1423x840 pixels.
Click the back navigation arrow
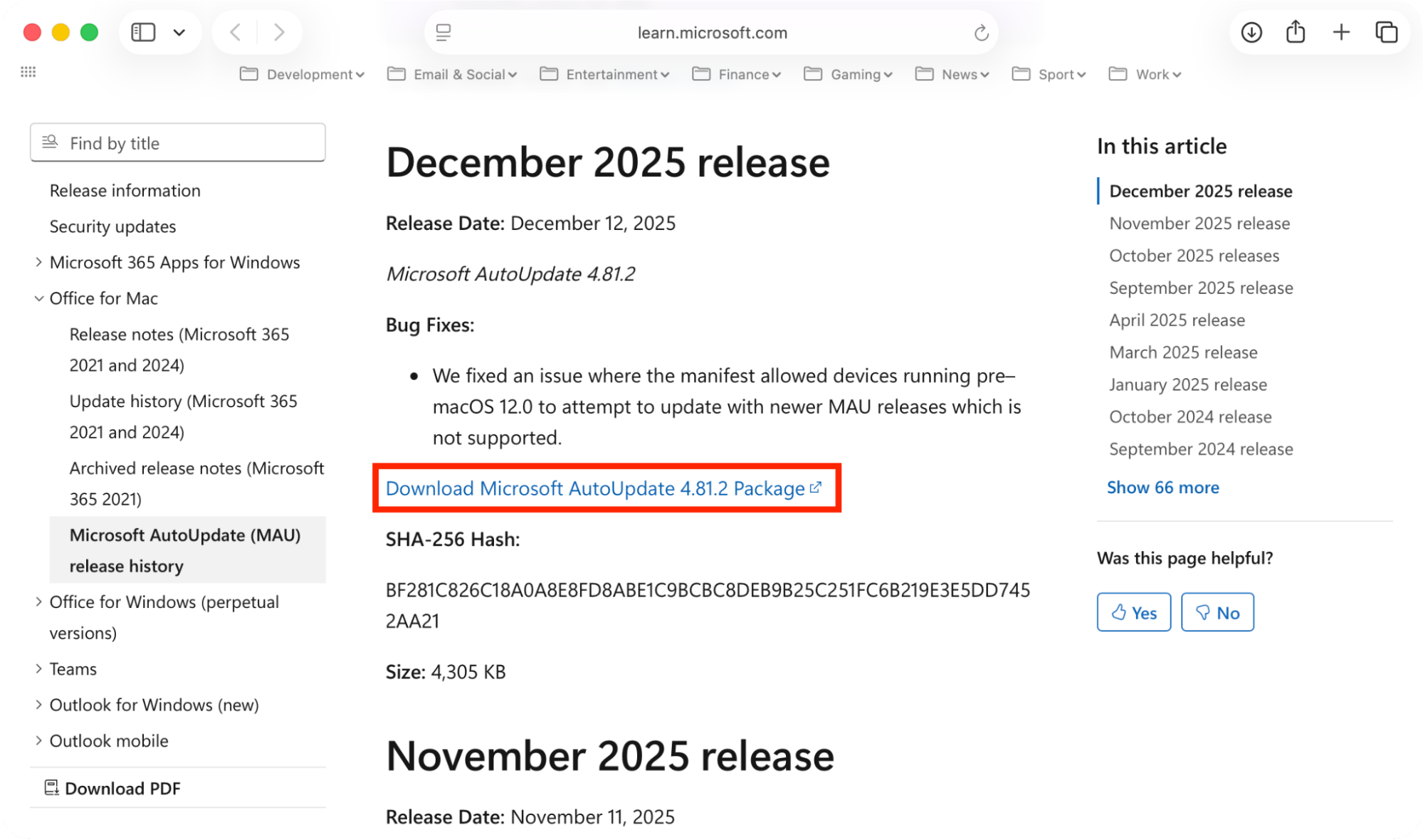(234, 32)
